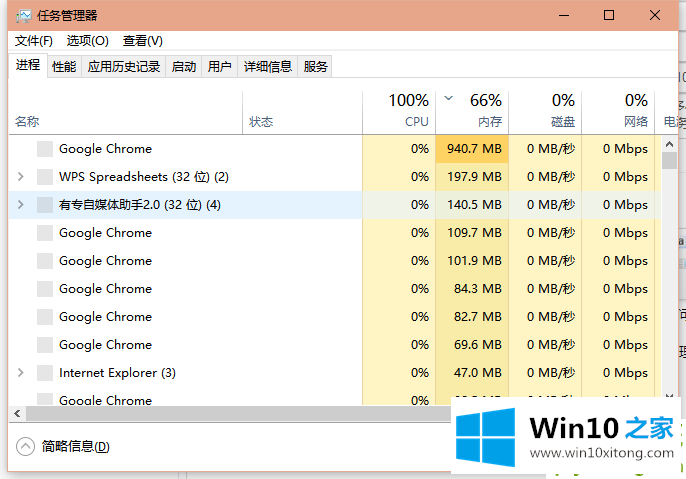
Task: Select the 140.5 MB memory cell
Action: pyautogui.click(x=472, y=205)
